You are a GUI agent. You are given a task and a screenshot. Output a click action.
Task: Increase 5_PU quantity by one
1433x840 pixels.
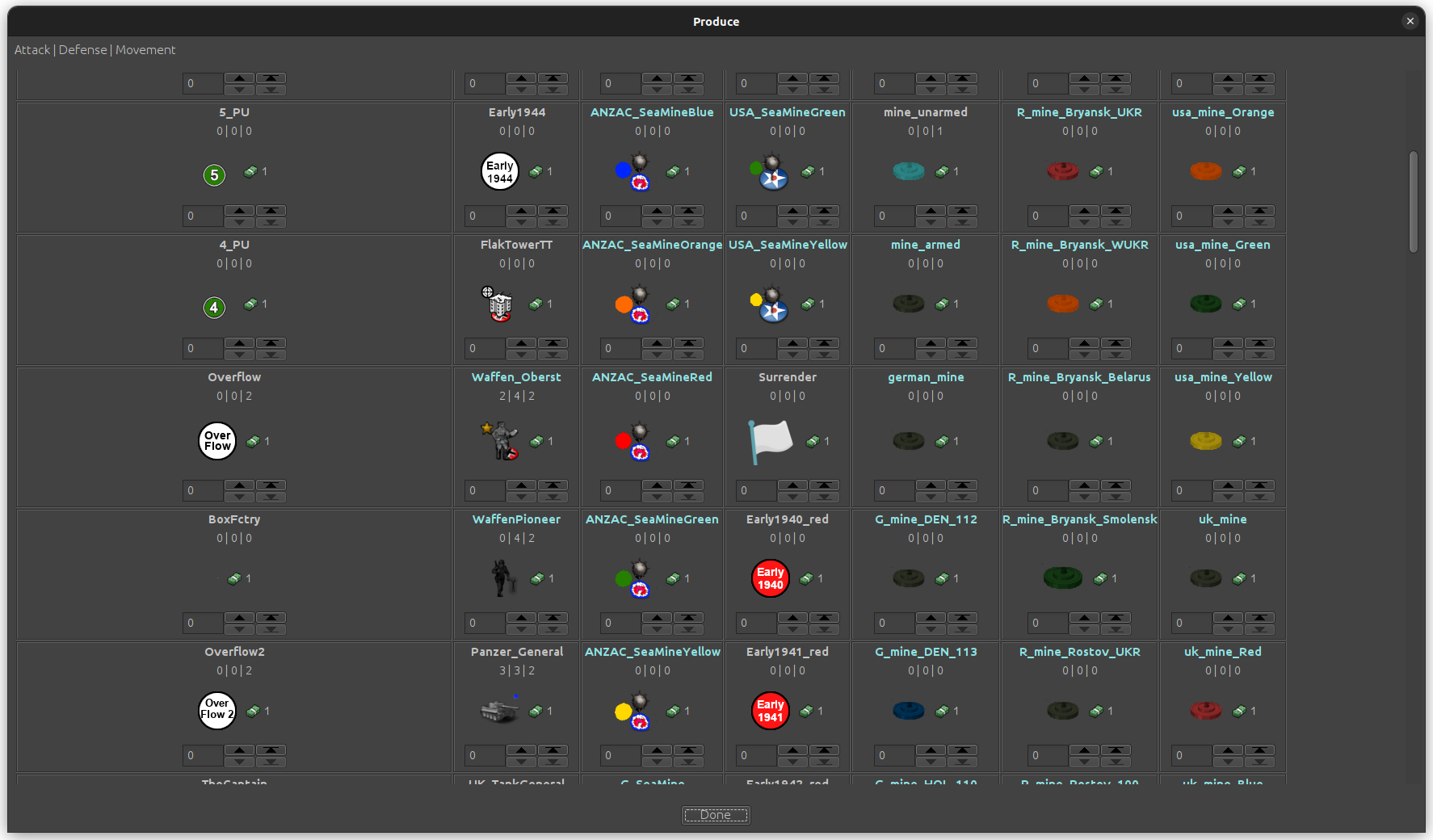pos(240,210)
